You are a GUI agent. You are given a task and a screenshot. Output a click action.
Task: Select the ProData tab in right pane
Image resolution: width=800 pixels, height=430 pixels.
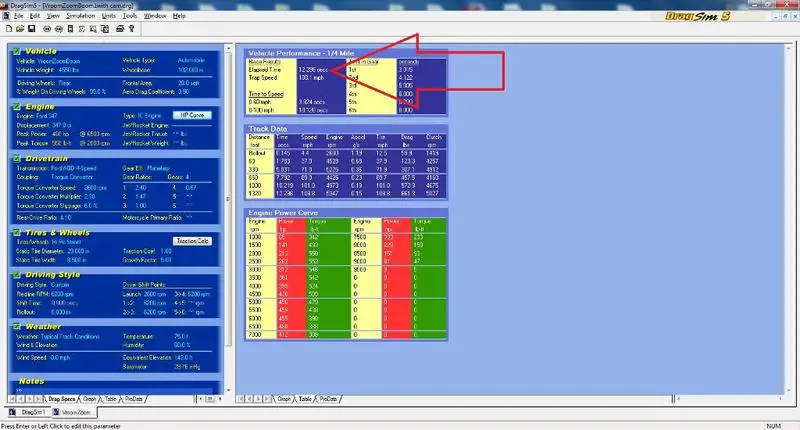(328, 399)
